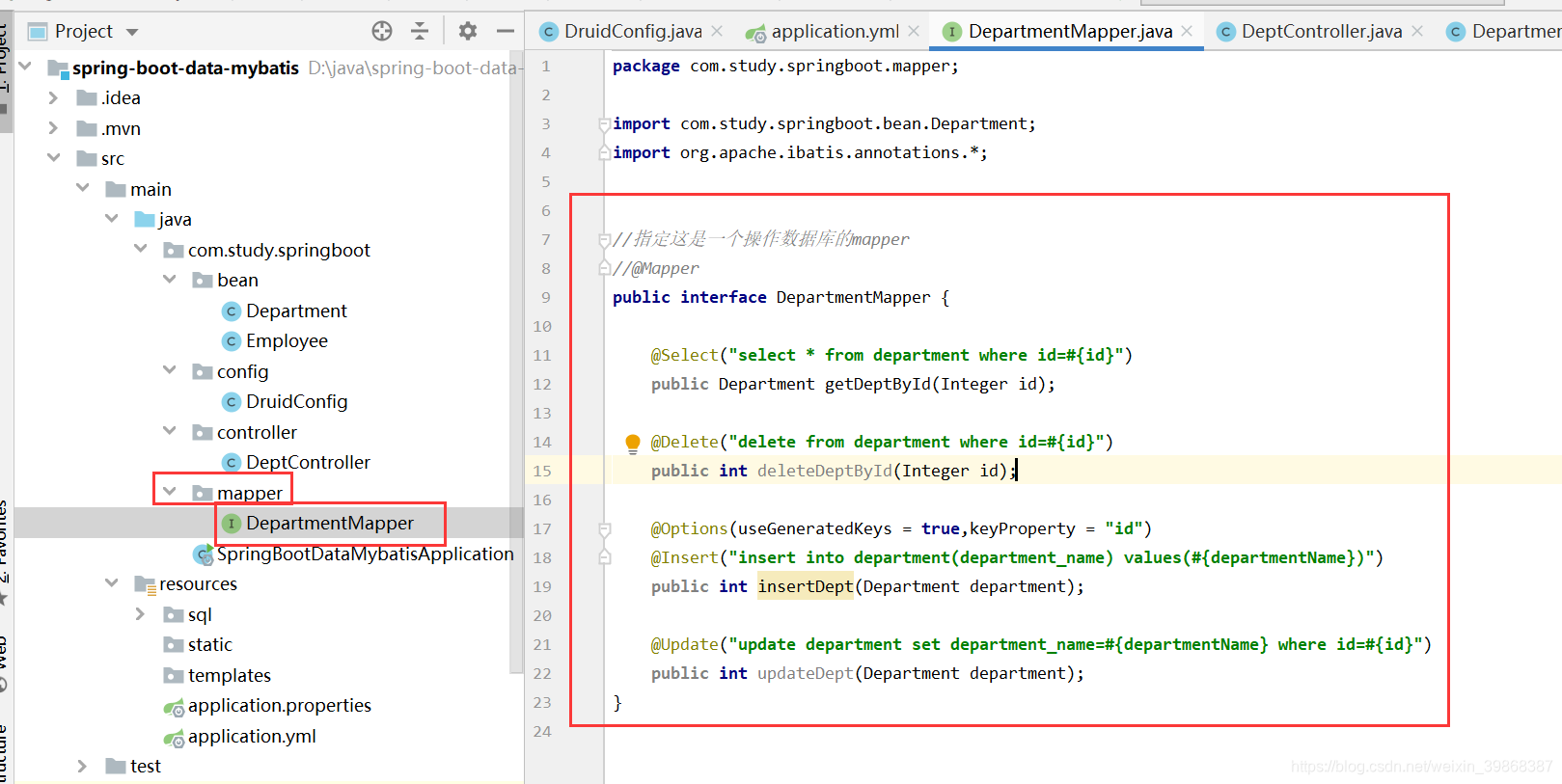
Task: Switch to the DeptController.java tab
Action: (x=1322, y=31)
